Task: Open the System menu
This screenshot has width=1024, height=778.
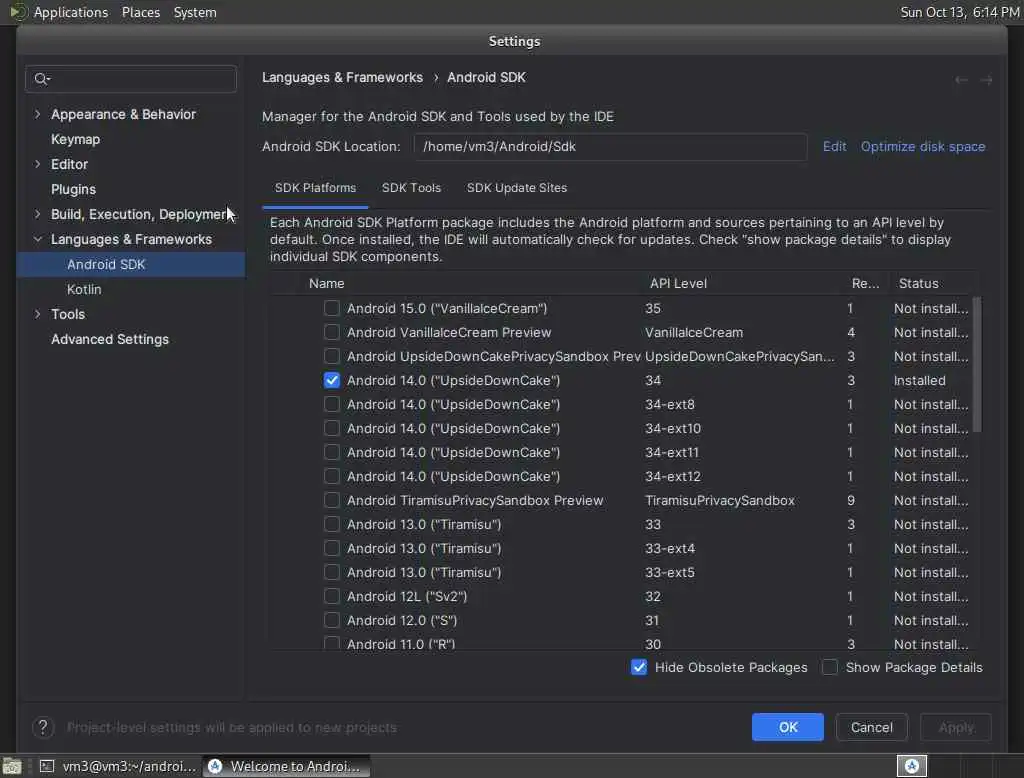Action: point(195,12)
